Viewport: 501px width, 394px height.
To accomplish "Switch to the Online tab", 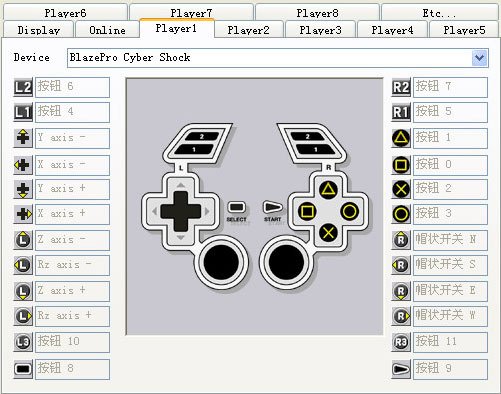I will (x=107, y=30).
